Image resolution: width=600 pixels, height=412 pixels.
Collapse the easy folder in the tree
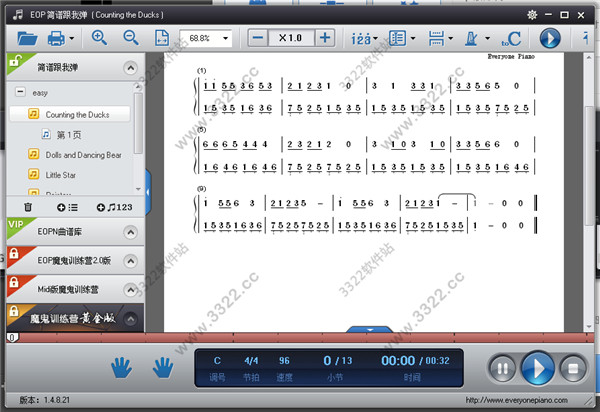20,92
